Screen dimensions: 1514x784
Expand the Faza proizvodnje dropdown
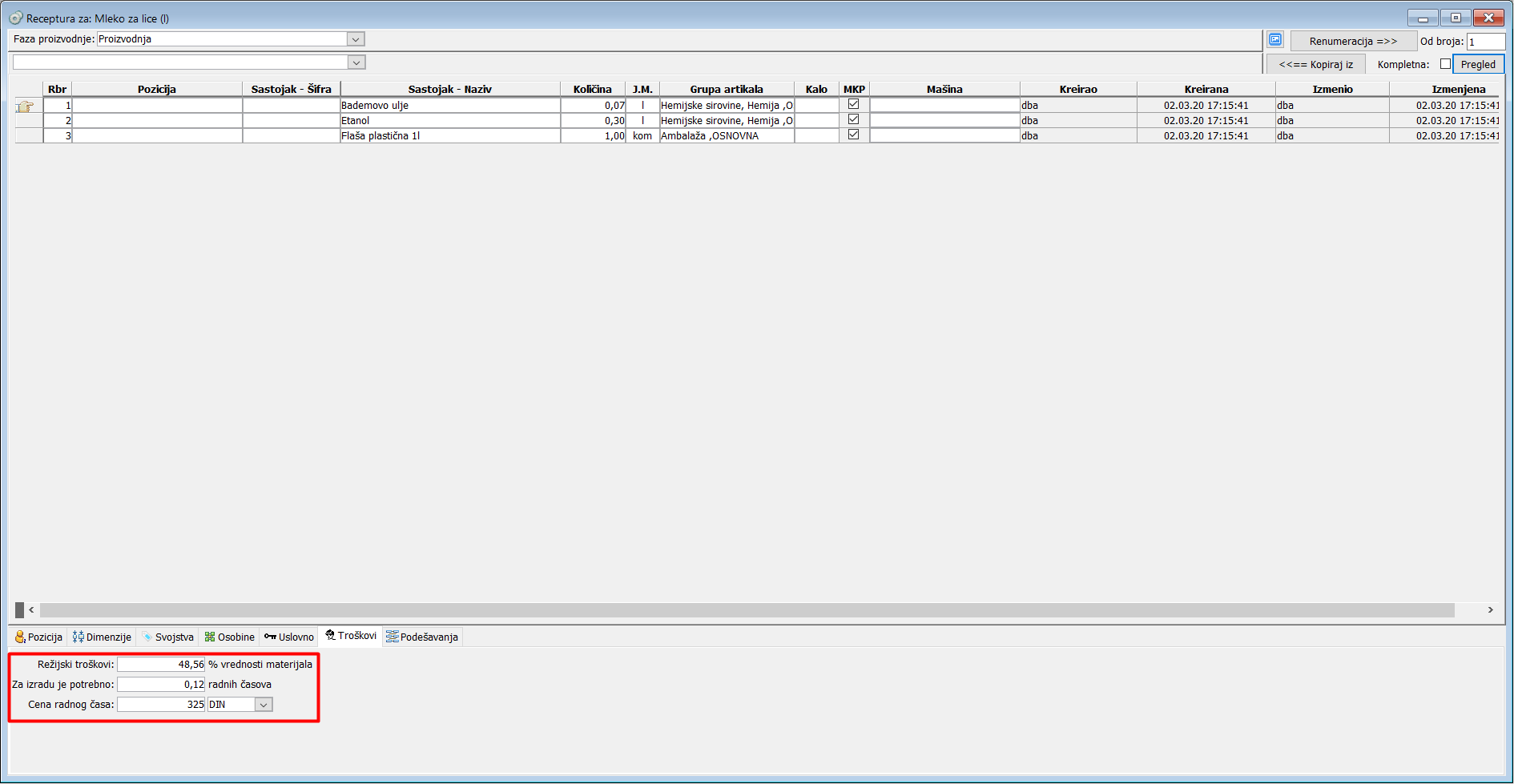tap(356, 39)
